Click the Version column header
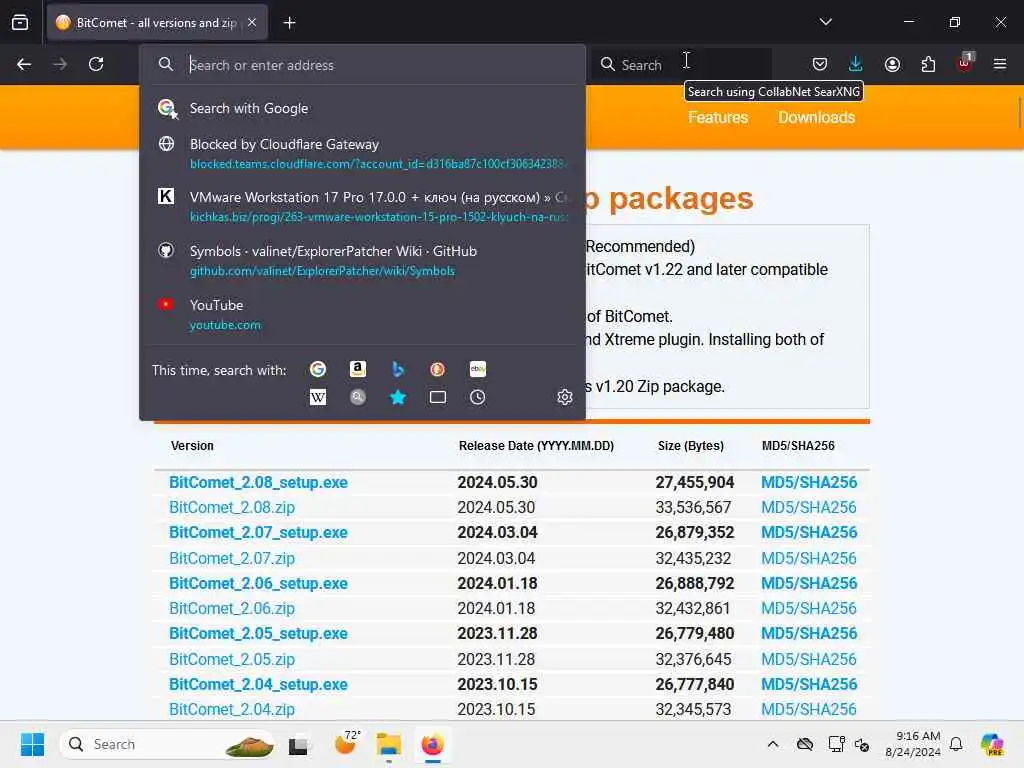Screen dimensions: 1024x768 (192, 445)
